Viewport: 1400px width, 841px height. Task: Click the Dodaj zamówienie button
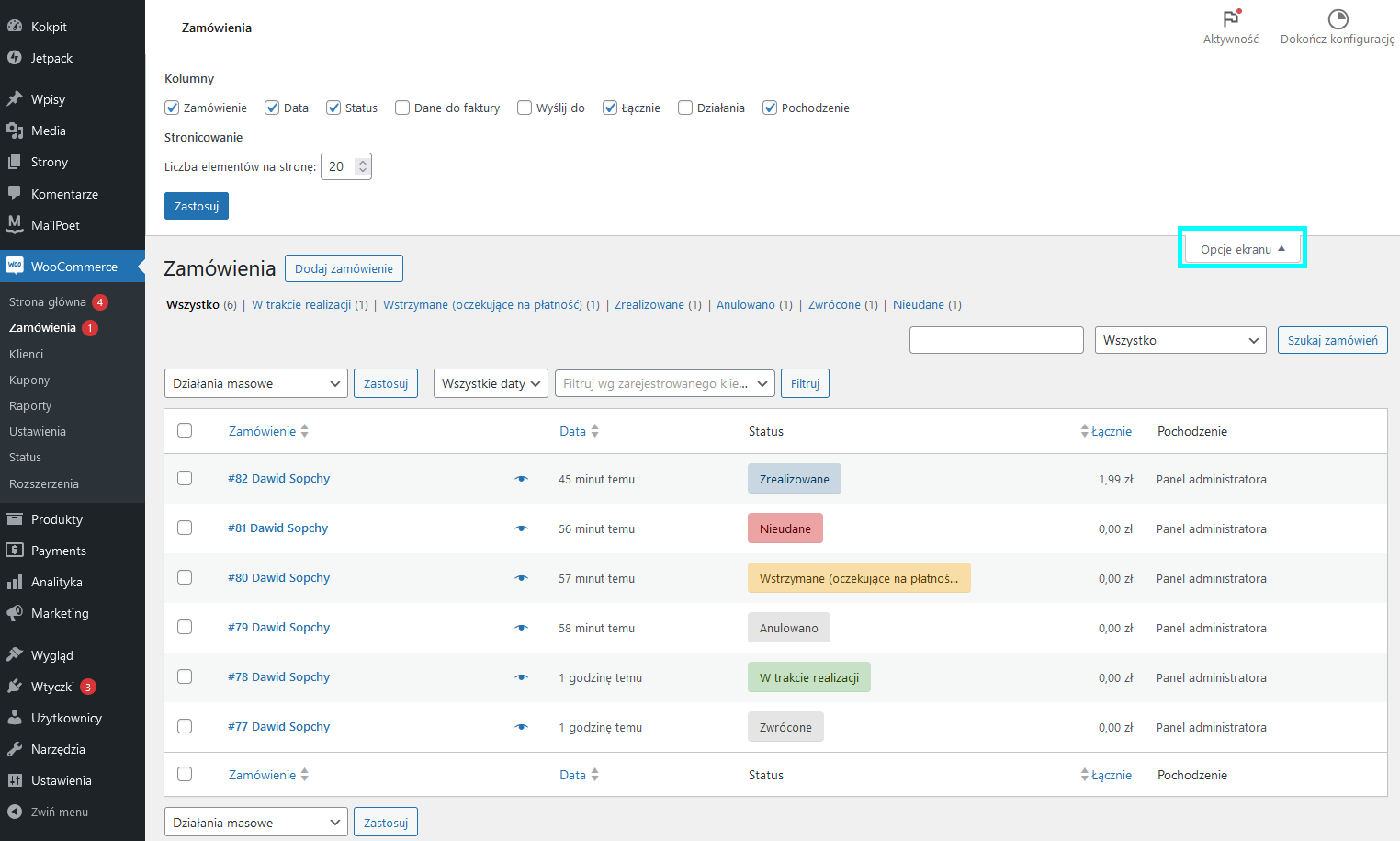click(x=344, y=268)
